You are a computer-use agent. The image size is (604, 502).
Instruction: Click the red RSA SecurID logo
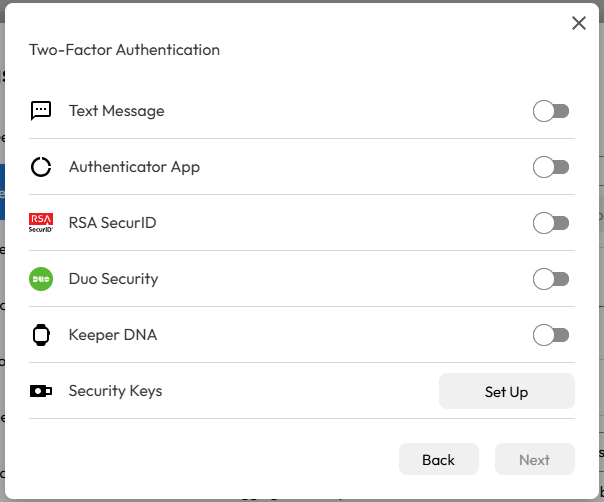coord(41,223)
